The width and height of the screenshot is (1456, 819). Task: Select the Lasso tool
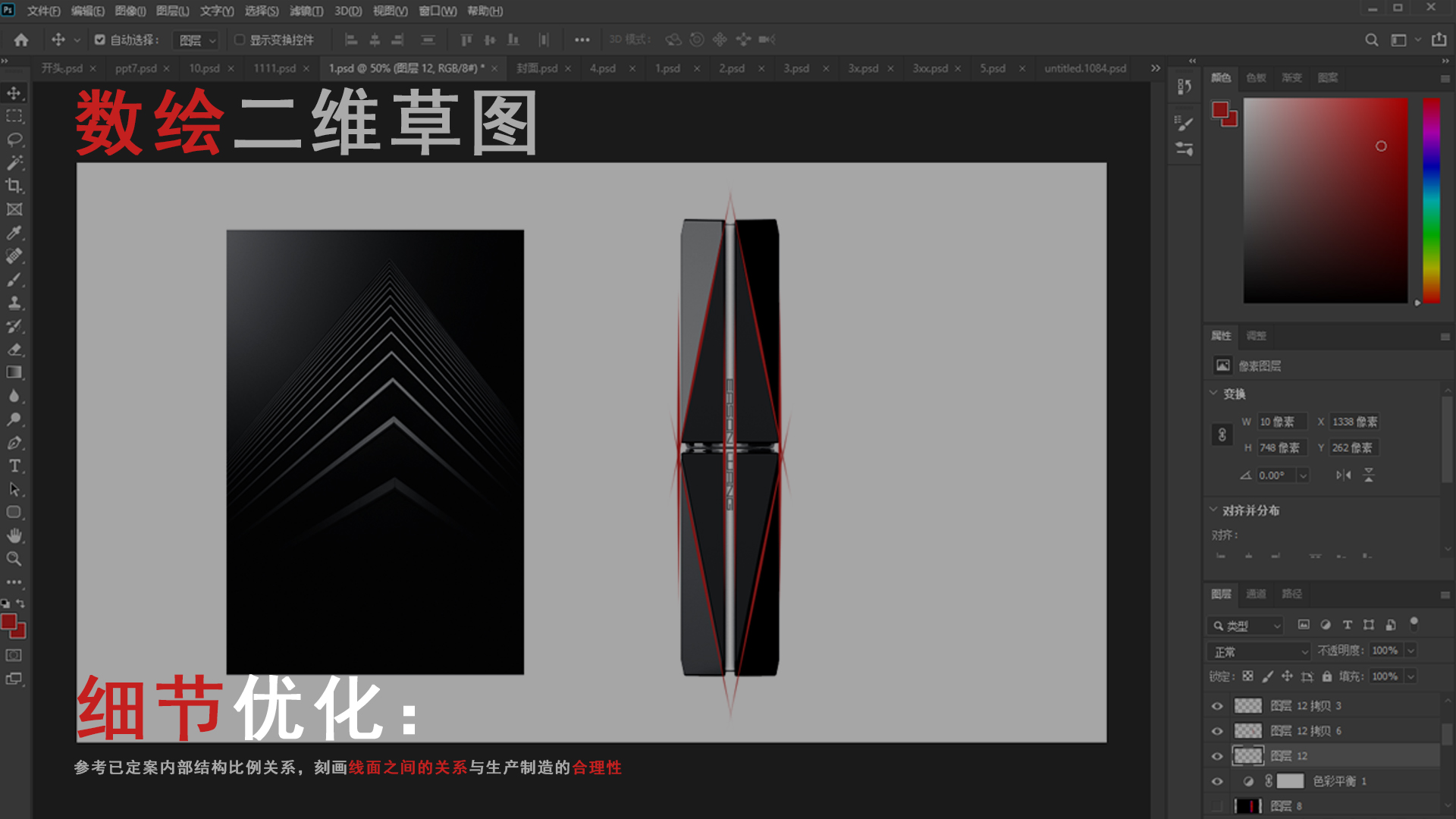pyautogui.click(x=15, y=139)
